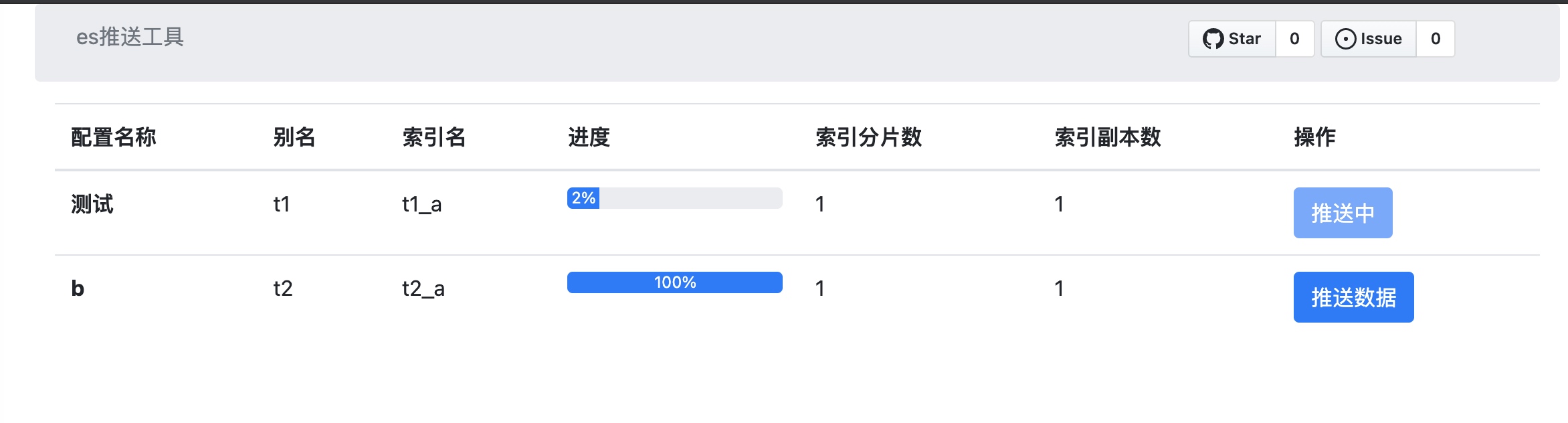Select the 配置名称 column header
Viewport: 1568px width, 423px height.
(114, 137)
